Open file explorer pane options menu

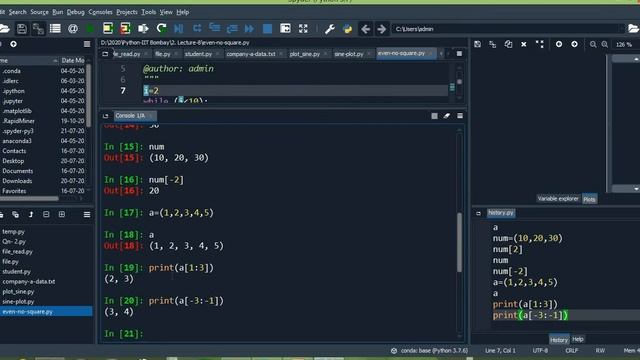[x=87, y=44]
